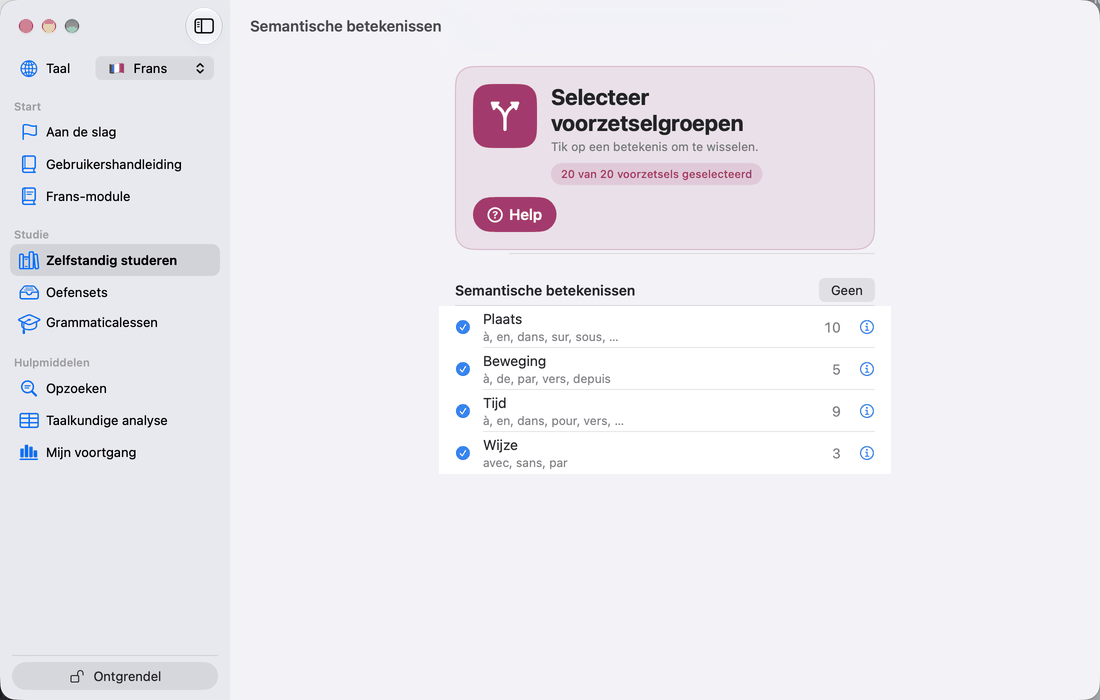The width and height of the screenshot is (1100, 700).
Task: Open the Frans language dropdown
Action: click(154, 68)
